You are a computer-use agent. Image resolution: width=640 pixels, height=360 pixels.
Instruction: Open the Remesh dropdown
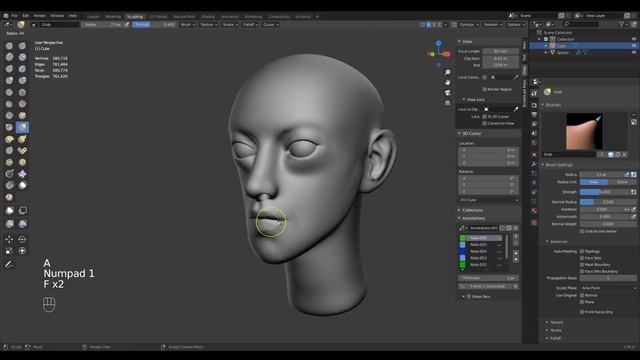[493, 24]
